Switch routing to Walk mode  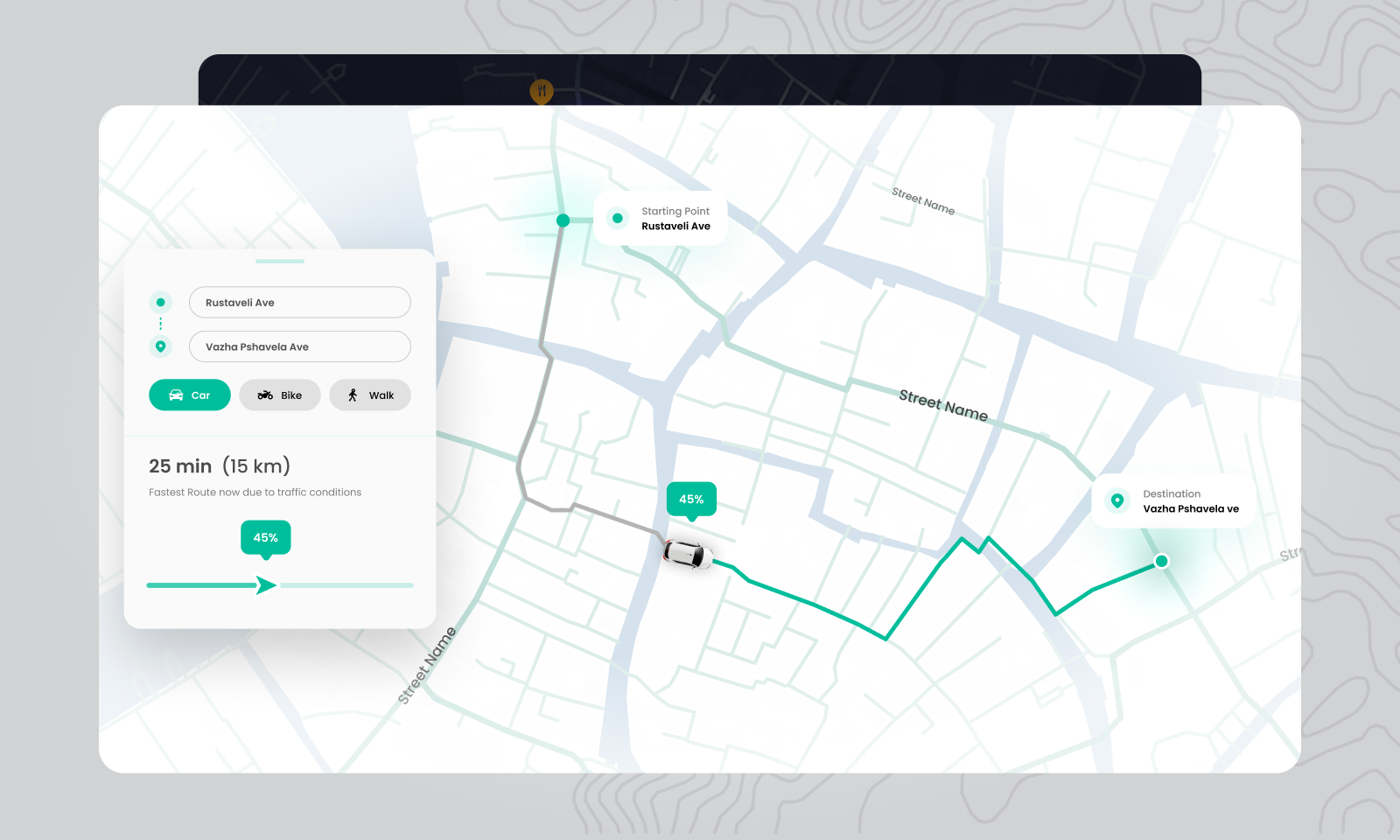(369, 395)
